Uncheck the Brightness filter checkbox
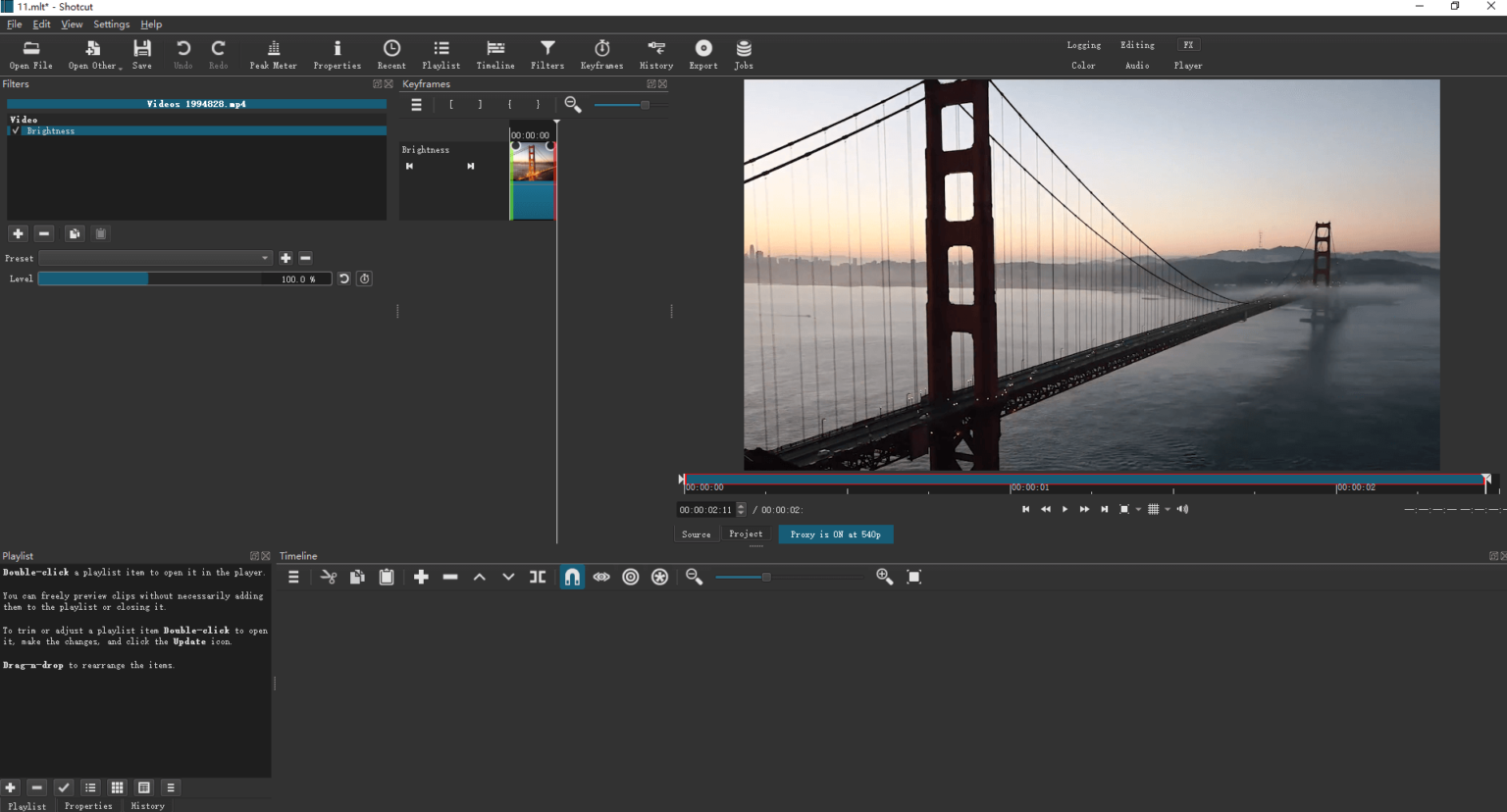 pos(16,130)
